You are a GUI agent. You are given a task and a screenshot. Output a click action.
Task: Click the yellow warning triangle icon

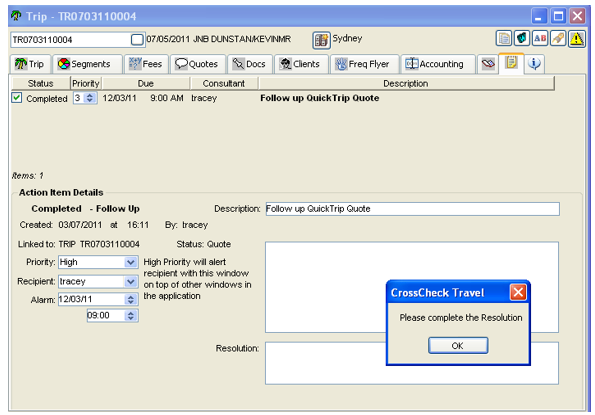pyautogui.click(x=576, y=38)
